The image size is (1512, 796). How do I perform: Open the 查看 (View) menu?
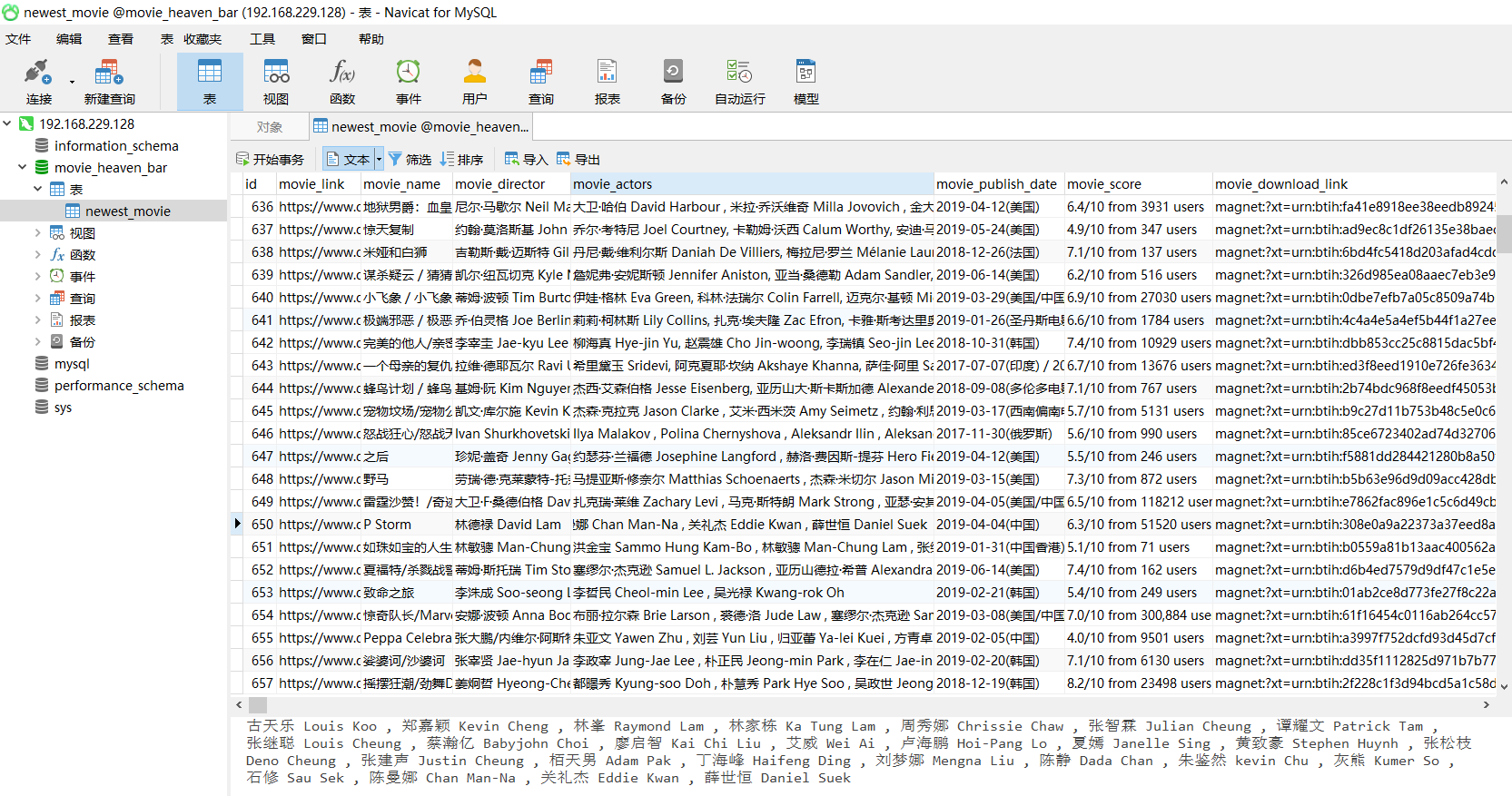[121, 39]
